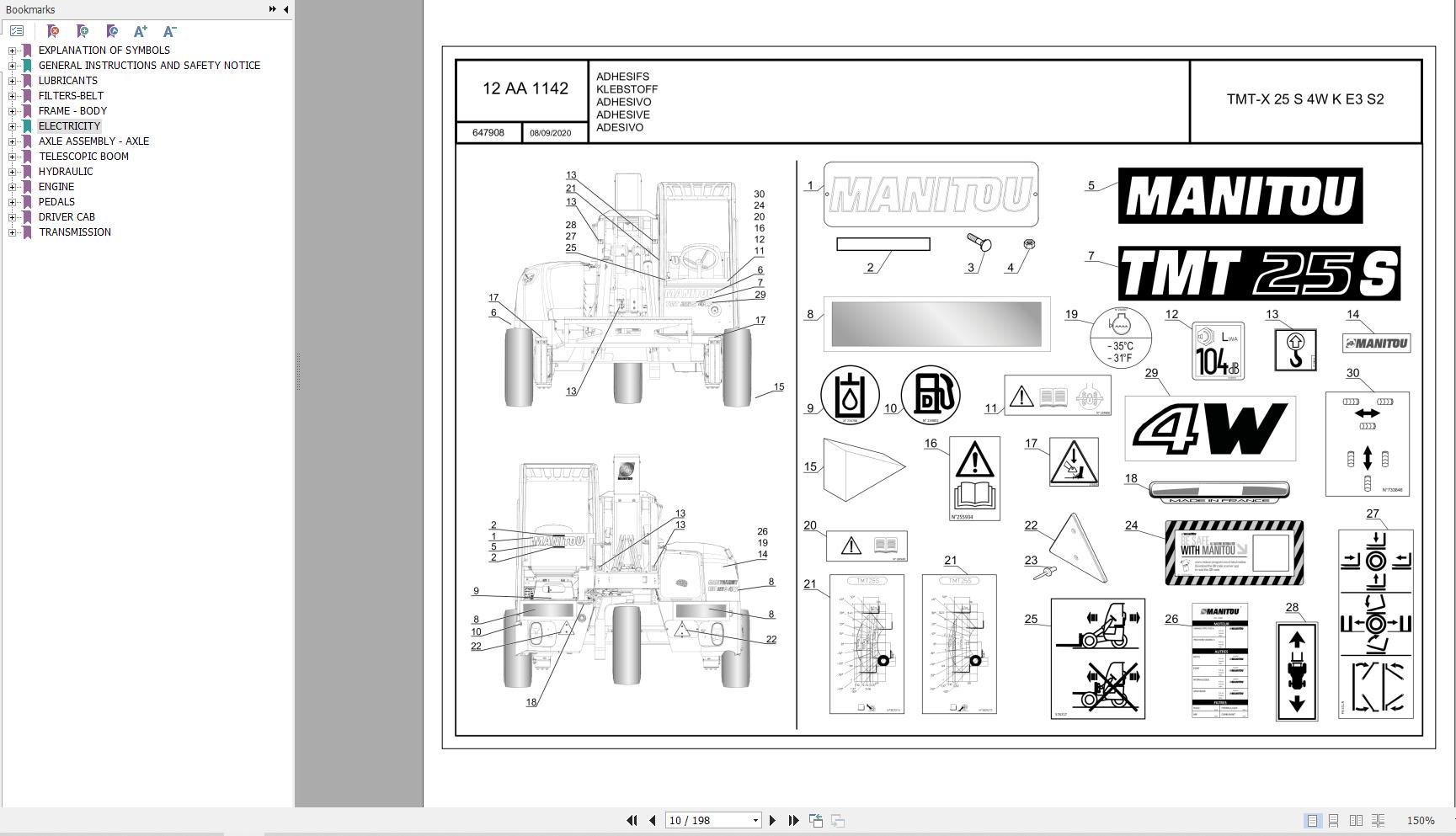Screen dimensions: 1456x836
Task: Click the black MANITOU decal, item 5
Action: (1240, 196)
